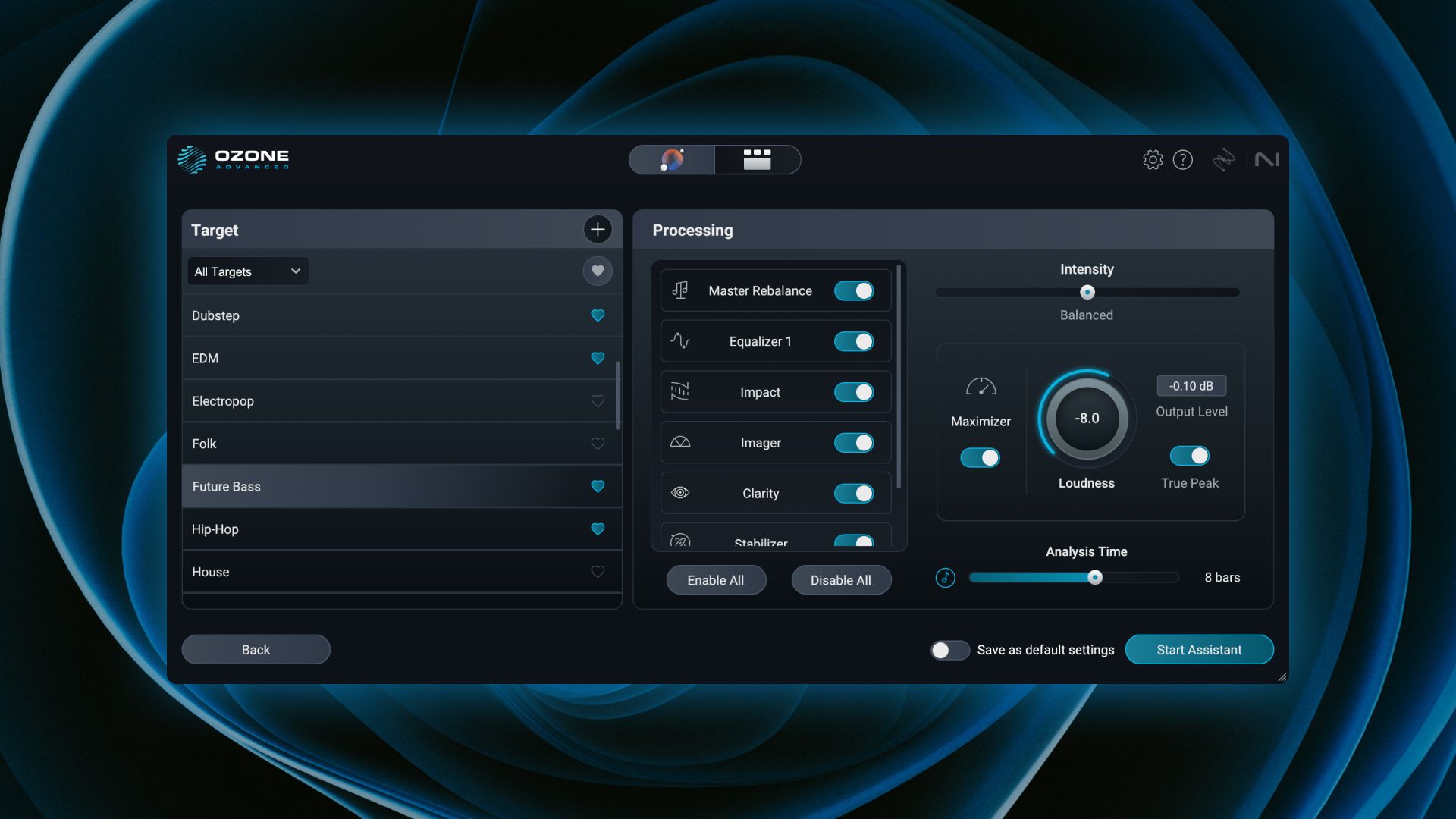Click the 8 bars value
The width and height of the screenshot is (1456, 819).
coord(1222,578)
